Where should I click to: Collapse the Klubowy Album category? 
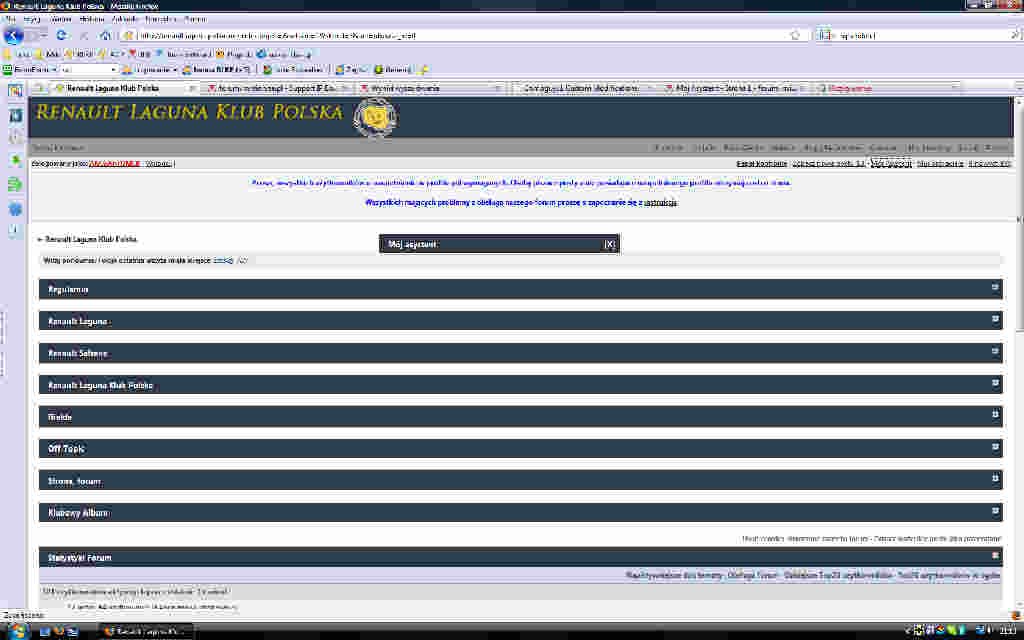[x=995, y=511]
